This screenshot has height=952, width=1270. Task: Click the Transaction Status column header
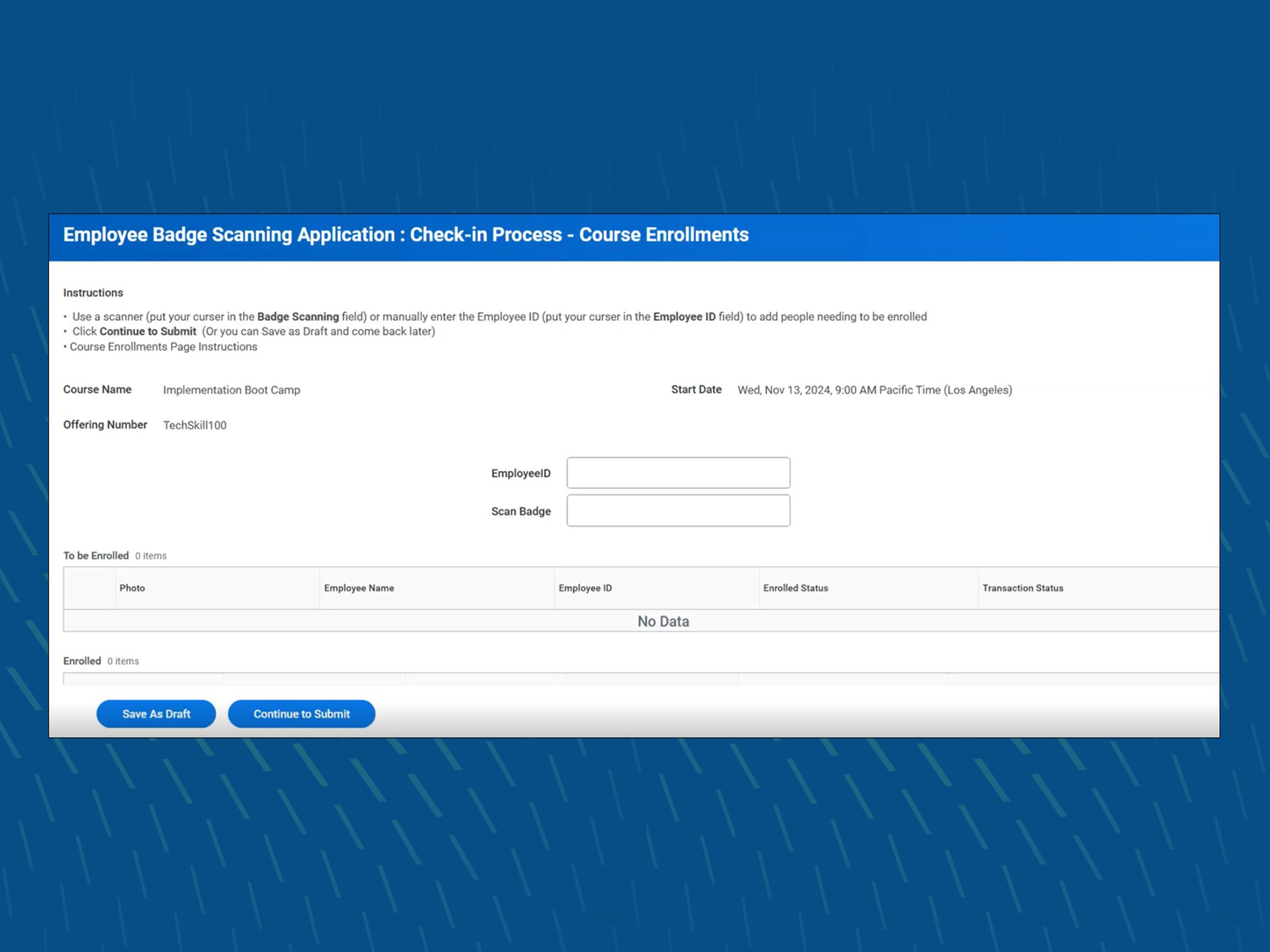point(1023,587)
